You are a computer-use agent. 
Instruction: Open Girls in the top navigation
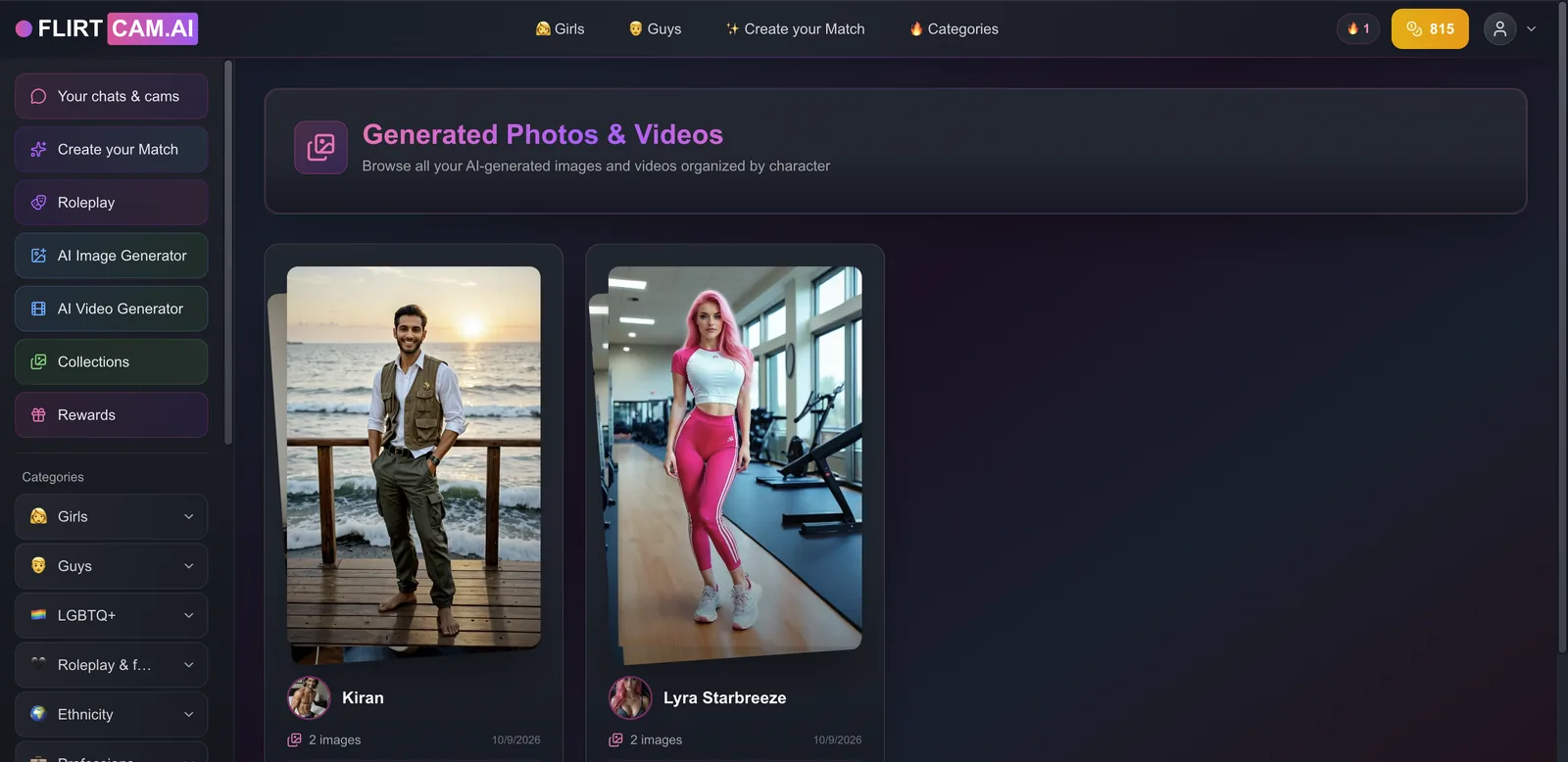pyautogui.click(x=560, y=28)
